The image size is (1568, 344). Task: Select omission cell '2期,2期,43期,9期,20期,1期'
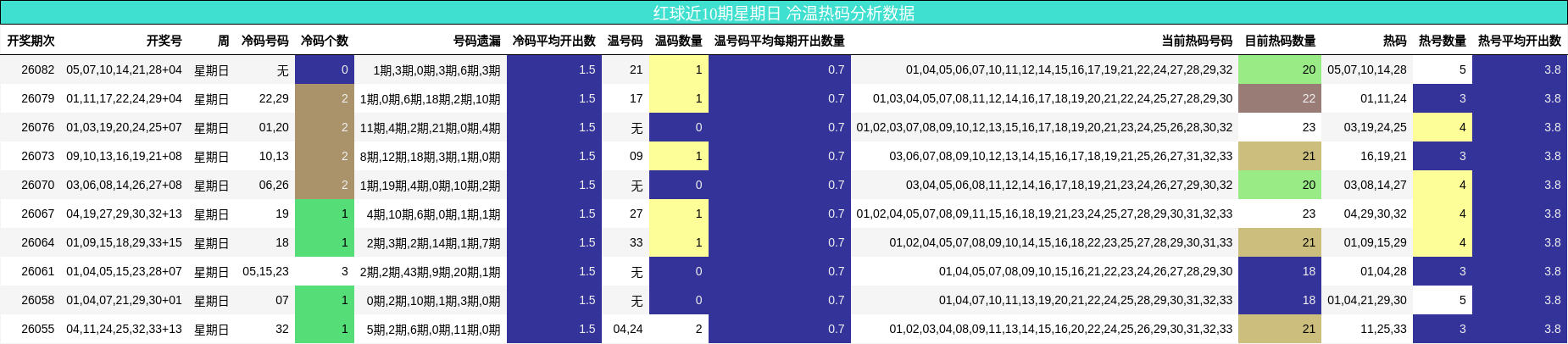click(x=431, y=271)
